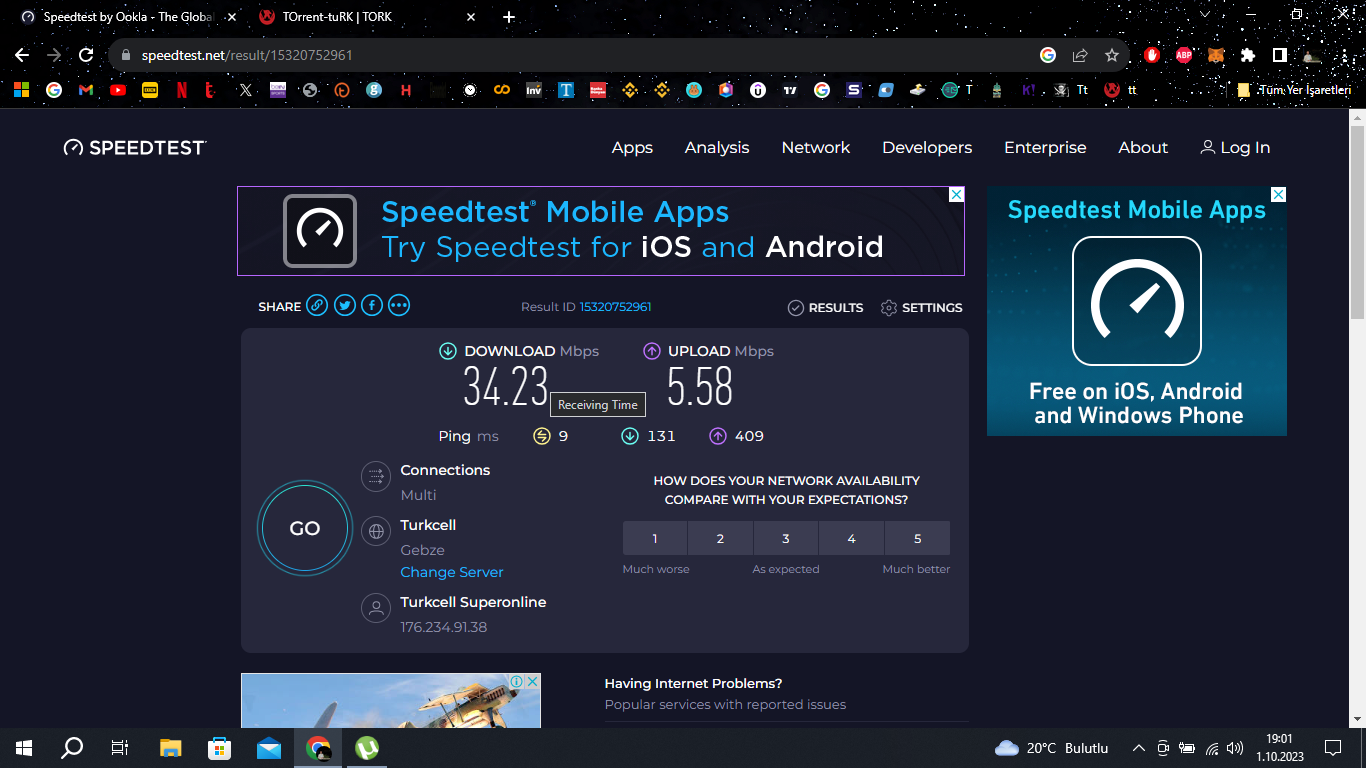Open the beIN Sports bookmark
The image size is (1366, 768).
(x=278, y=90)
